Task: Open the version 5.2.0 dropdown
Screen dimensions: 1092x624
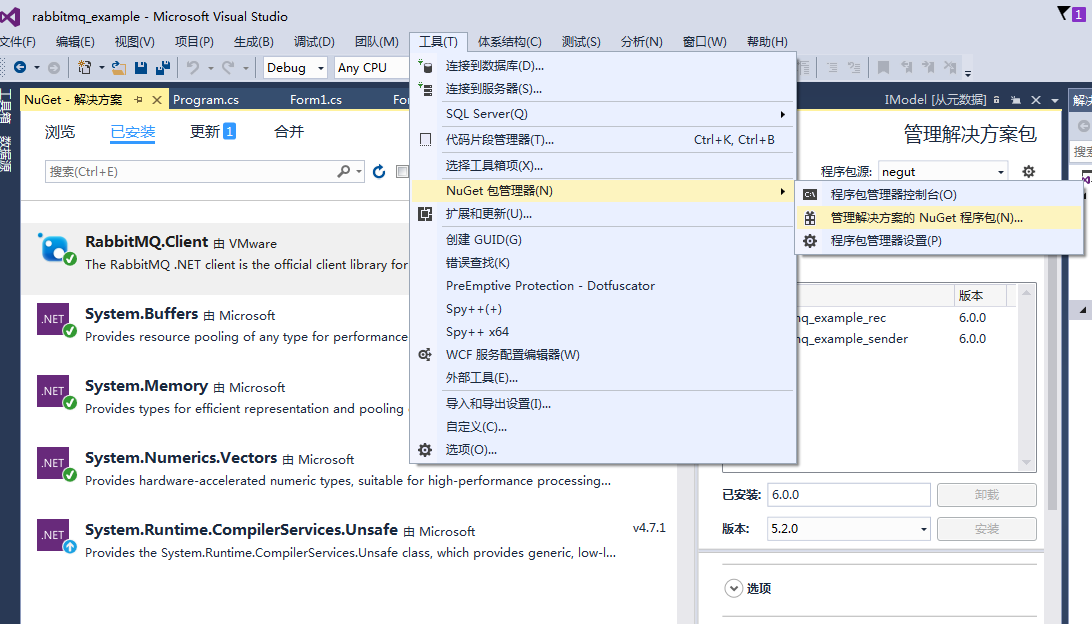Action: [923, 529]
